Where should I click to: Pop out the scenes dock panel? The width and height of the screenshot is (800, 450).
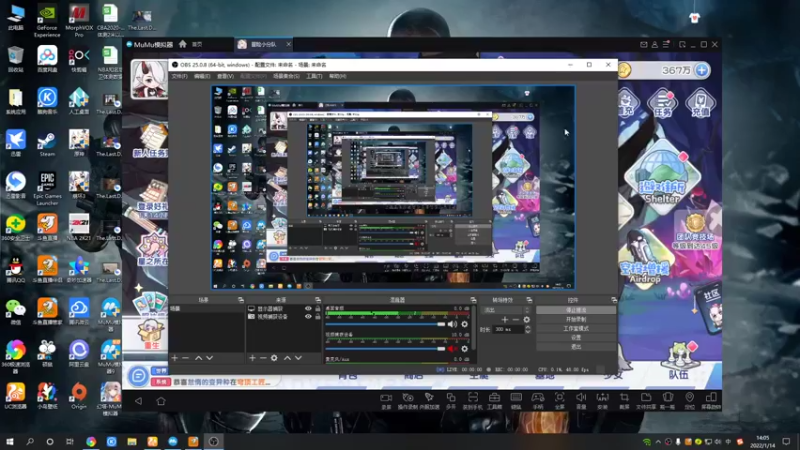[241, 300]
